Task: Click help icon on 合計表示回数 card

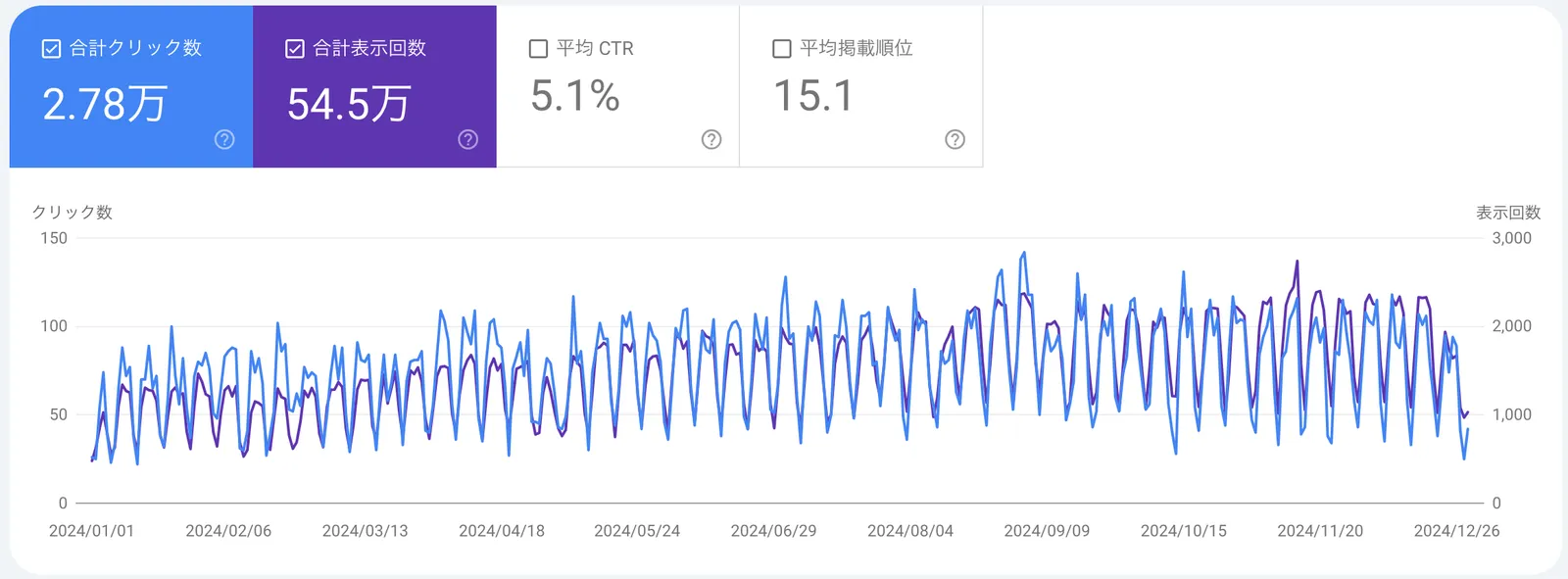Action: pyautogui.click(x=468, y=139)
